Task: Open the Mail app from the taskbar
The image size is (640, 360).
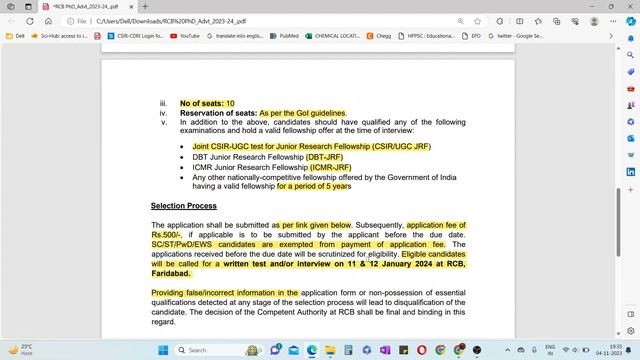Action: [293, 350]
